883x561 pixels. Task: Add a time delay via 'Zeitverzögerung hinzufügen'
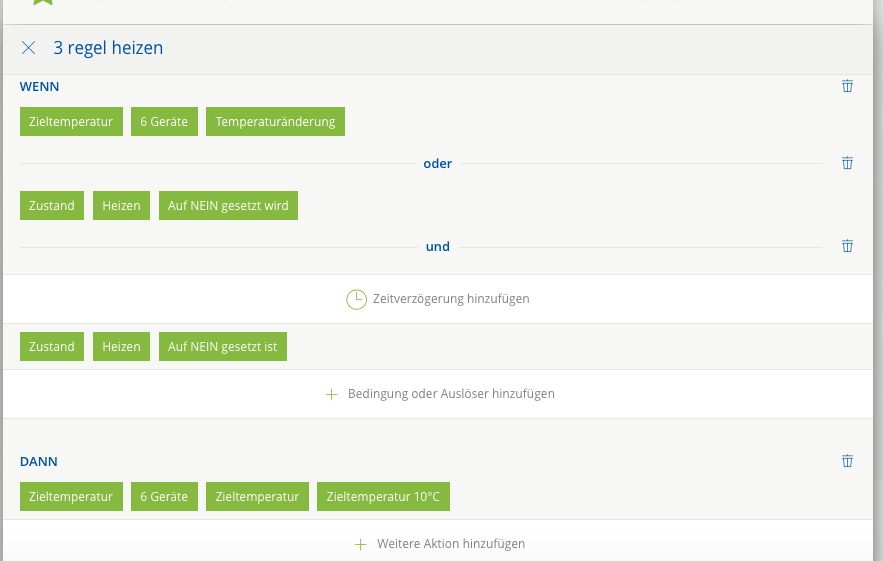pyautogui.click(x=450, y=299)
